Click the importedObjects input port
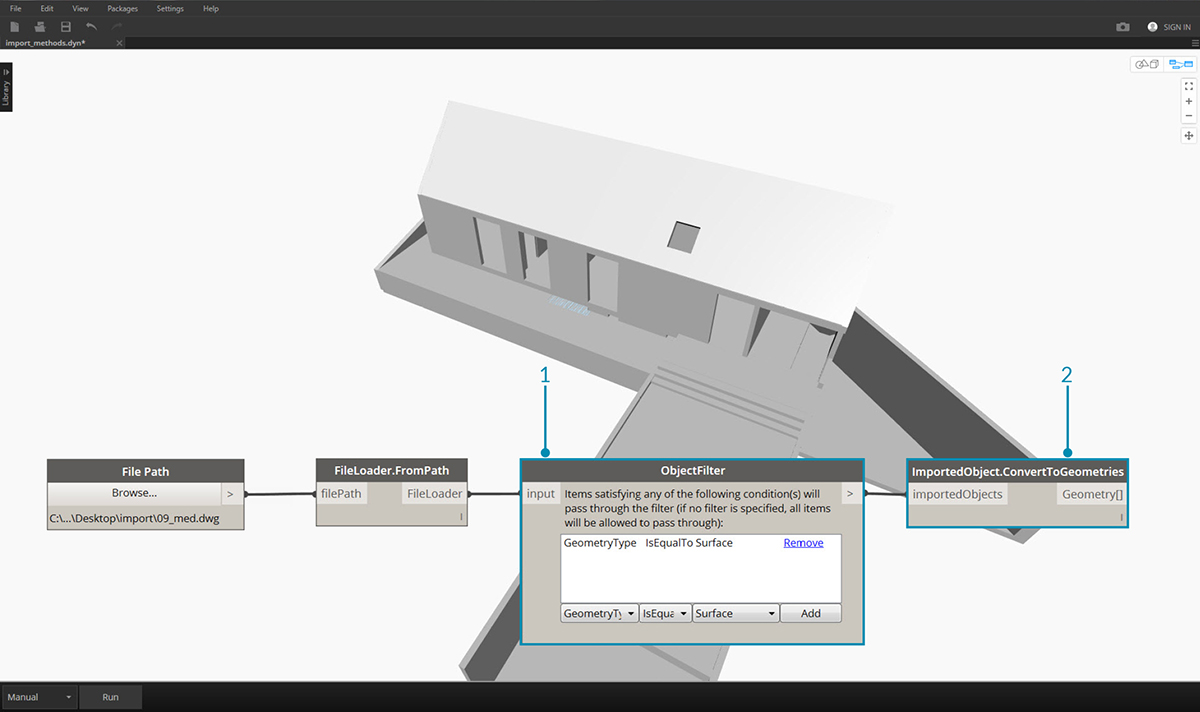The image size is (1200, 712). pyautogui.click(x=958, y=494)
